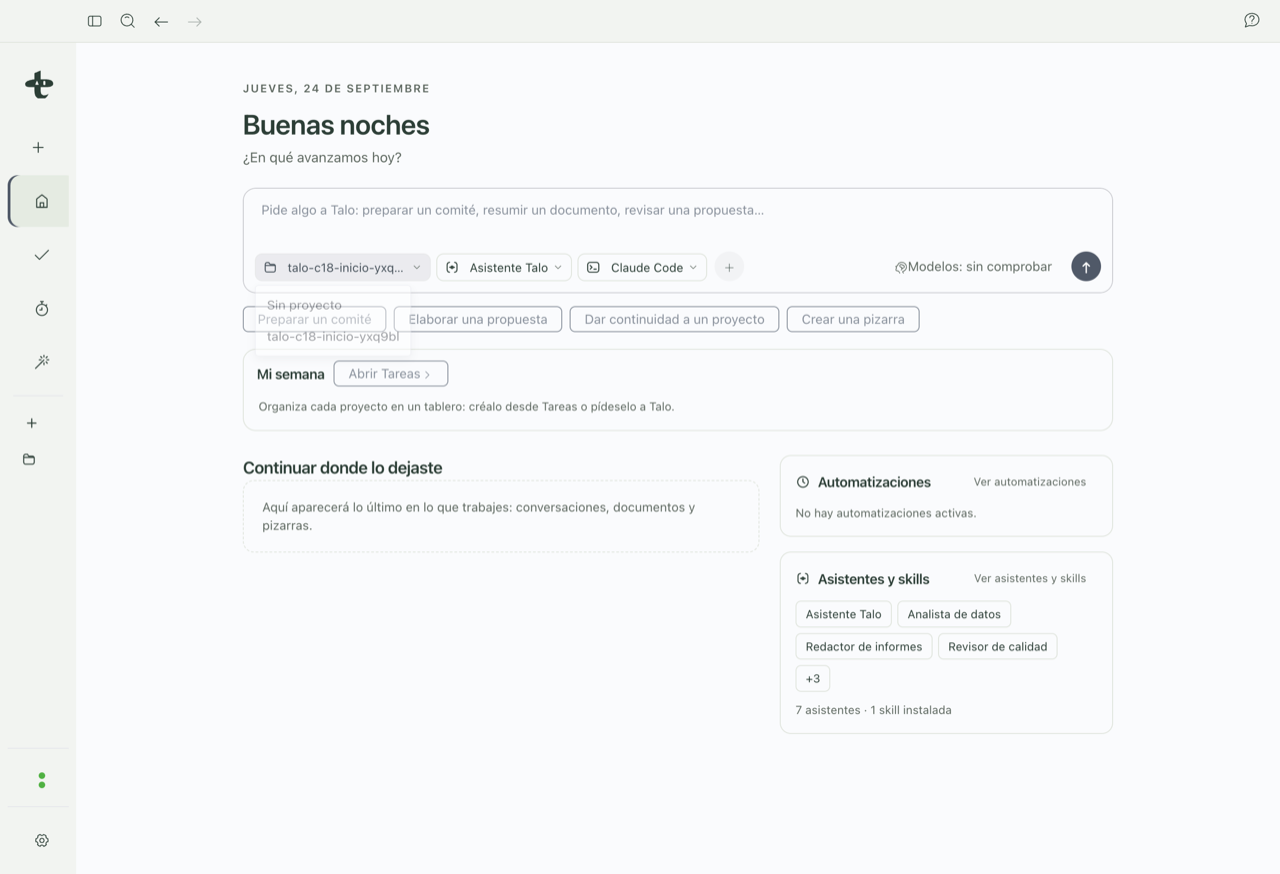This screenshot has height=874, width=1280.
Task: Click the upper plus icon in the sidebar
Action: 38,147
